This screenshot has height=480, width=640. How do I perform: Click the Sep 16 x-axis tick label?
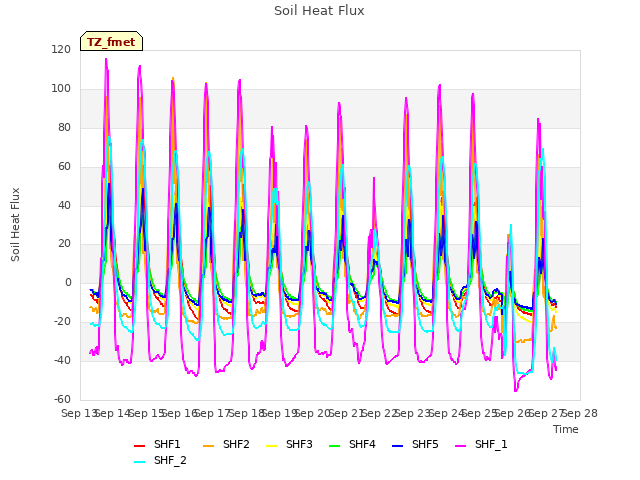(x=180, y=413)
